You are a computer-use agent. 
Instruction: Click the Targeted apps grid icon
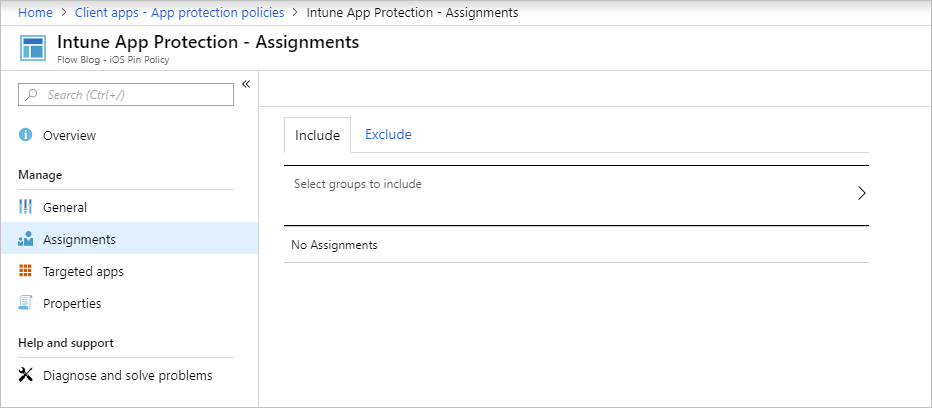click(x=26, y=271)
